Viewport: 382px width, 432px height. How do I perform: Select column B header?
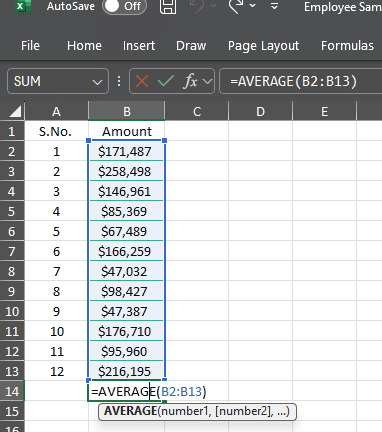tap(127, 111)
